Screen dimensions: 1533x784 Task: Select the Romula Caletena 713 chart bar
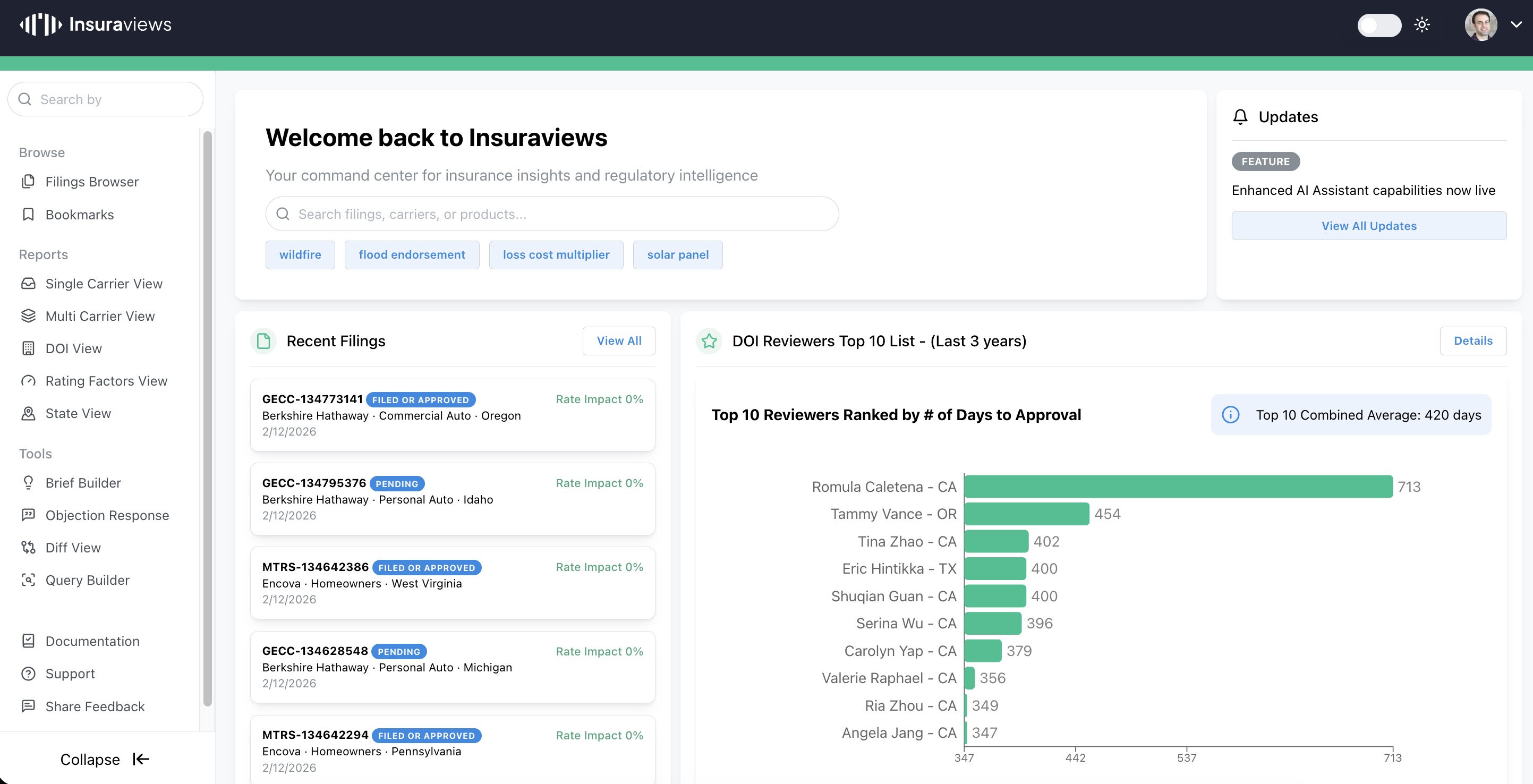pyautogui.click(x=1178, y=487)
